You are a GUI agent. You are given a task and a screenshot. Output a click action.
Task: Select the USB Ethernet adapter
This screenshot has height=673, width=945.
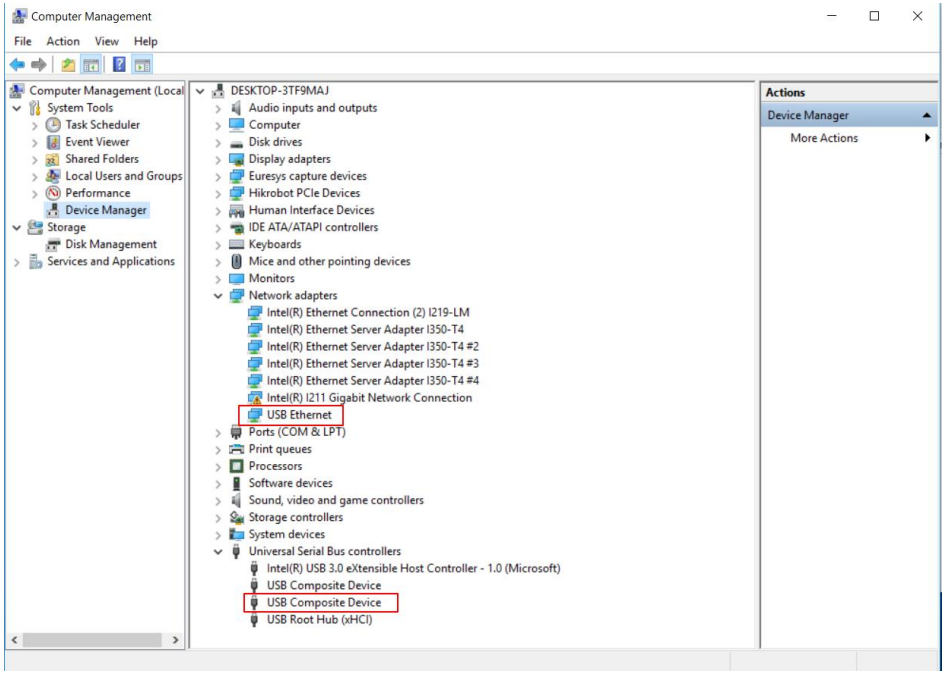tap(299, 415)
